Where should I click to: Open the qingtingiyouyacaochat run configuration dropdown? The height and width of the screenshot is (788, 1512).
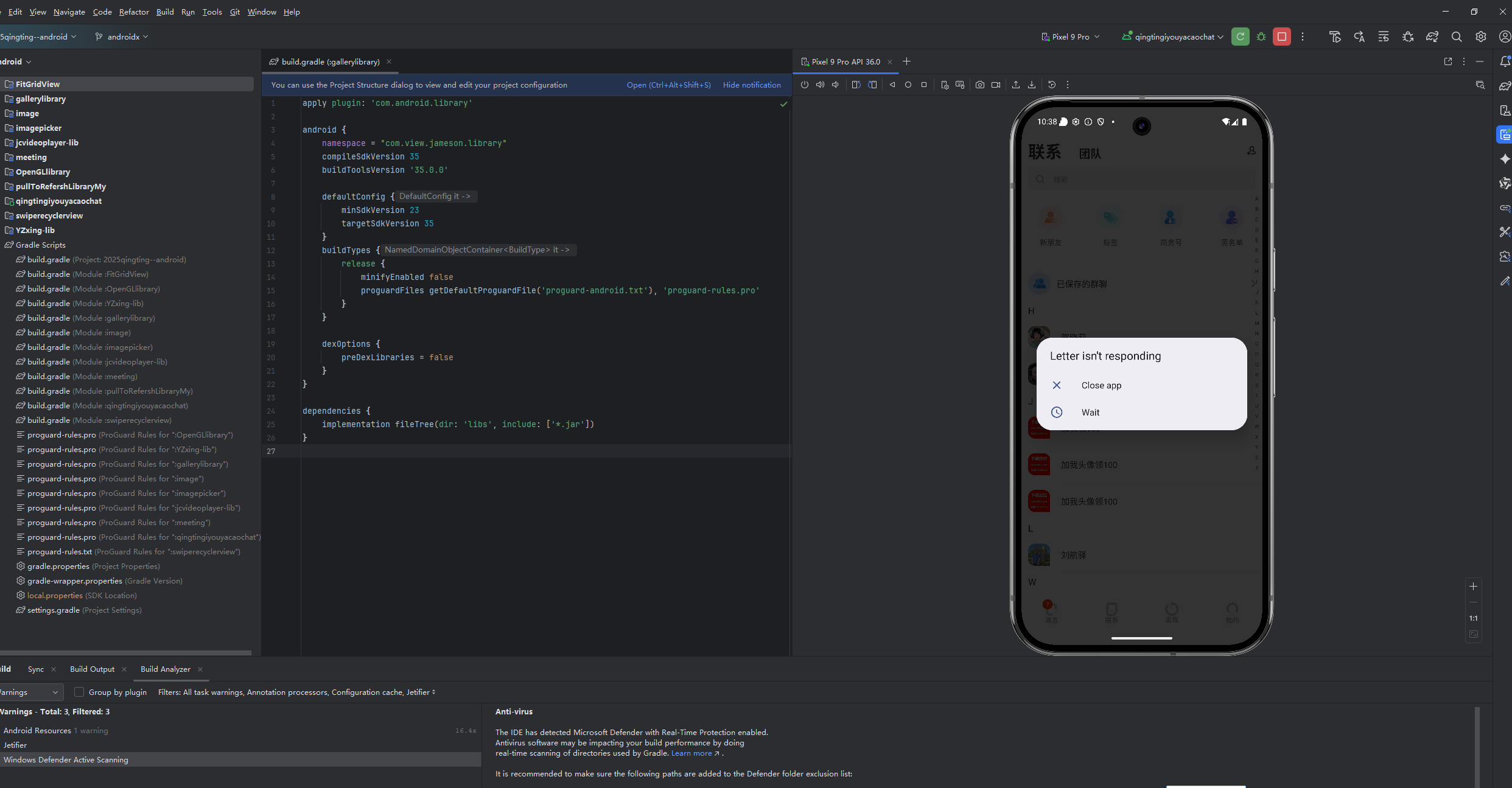click(1172, 37)
